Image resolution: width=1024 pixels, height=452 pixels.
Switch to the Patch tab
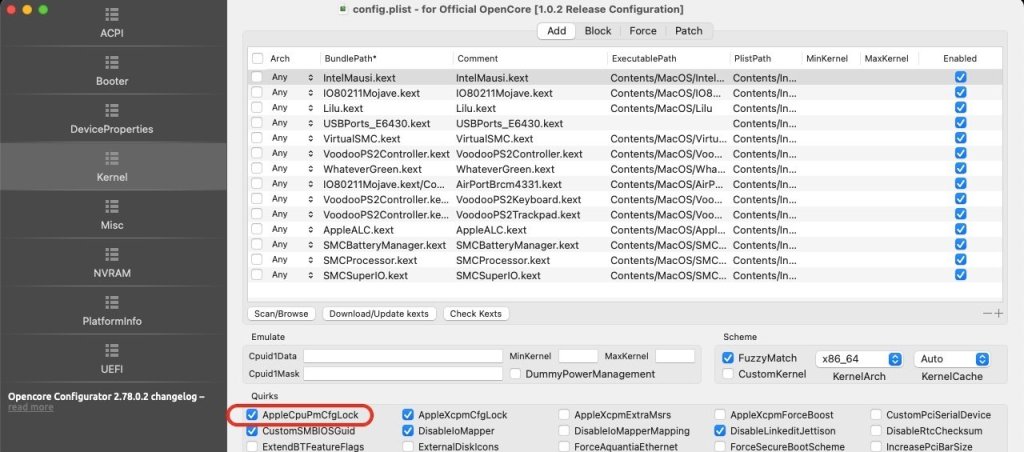(689, 31)
